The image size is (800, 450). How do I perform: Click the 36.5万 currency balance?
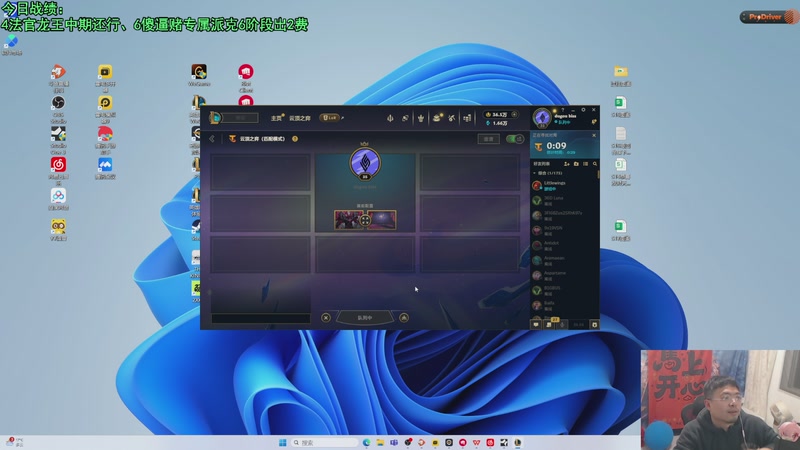497,115
